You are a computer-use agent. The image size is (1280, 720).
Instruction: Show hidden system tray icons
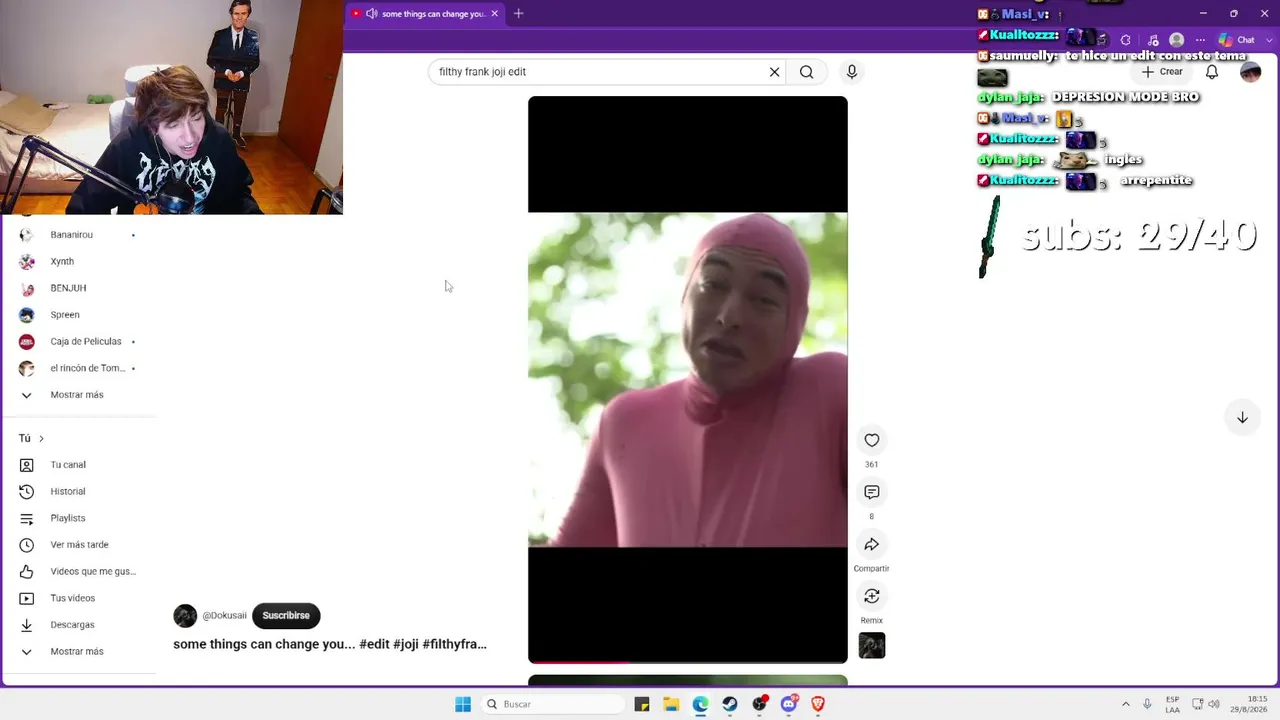1125,704
